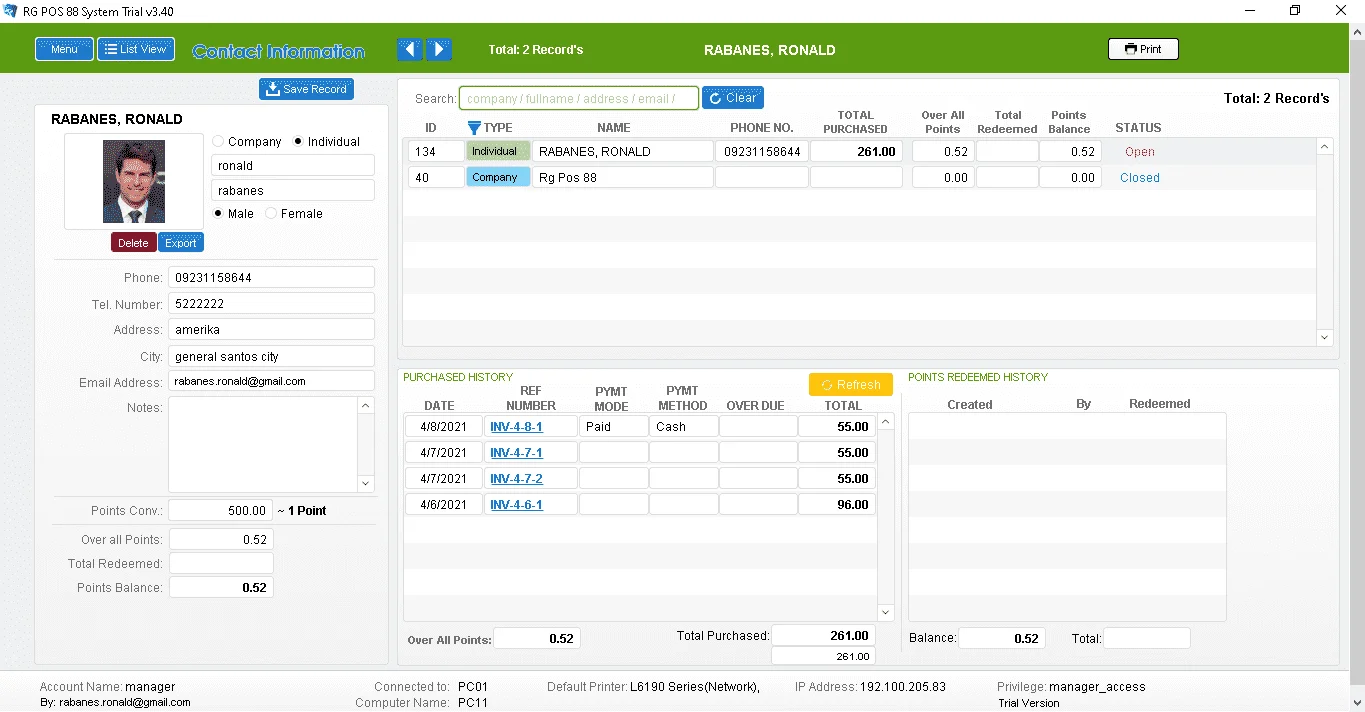
Task: Click the contact search box
Action: point(579,98)
